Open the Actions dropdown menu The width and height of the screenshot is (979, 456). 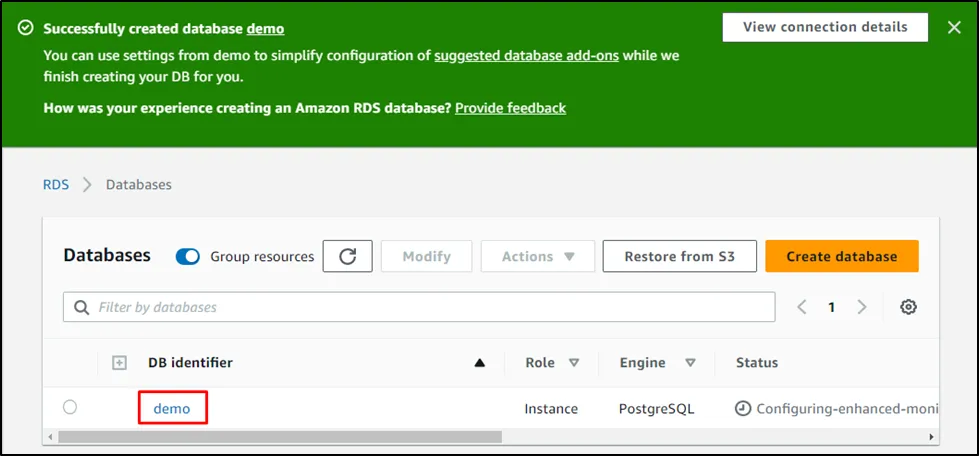[538, 256]
